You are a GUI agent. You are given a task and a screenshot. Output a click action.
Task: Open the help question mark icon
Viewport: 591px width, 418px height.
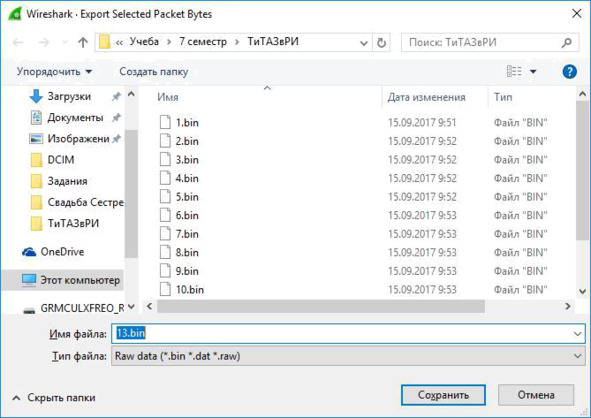(x=569, y=71)
